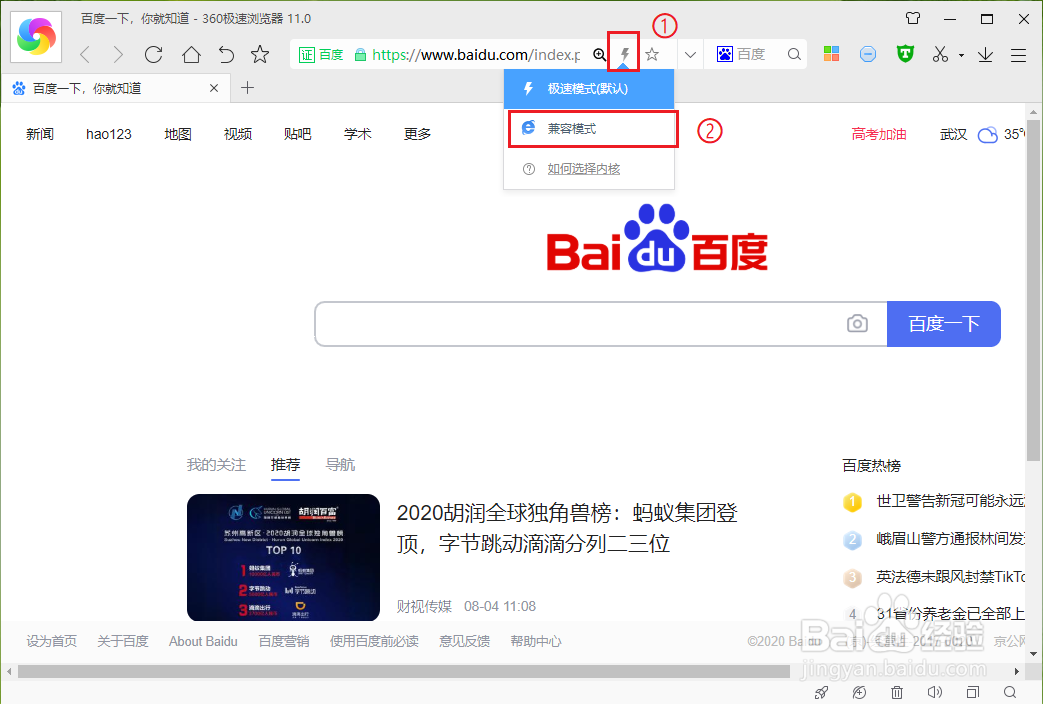The height and width of the screenshot is (704, 1043).
Task: Click the blue round extension icon
Action: (867, 54)
